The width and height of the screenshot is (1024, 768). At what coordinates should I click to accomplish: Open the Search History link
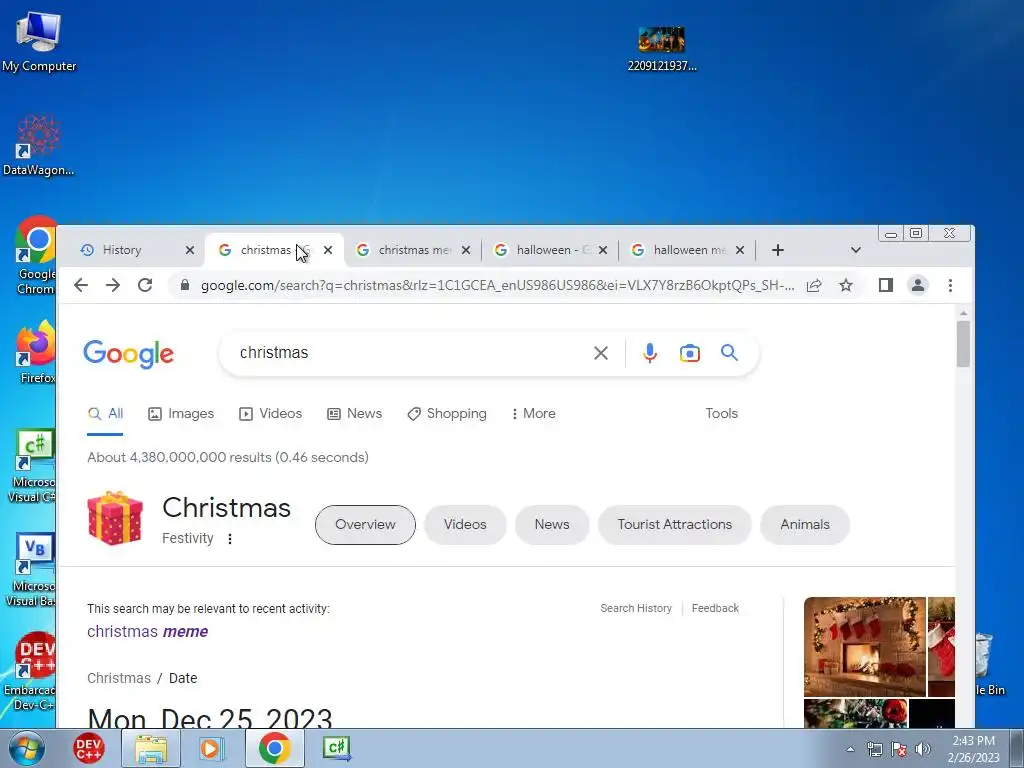pos(635,608)
